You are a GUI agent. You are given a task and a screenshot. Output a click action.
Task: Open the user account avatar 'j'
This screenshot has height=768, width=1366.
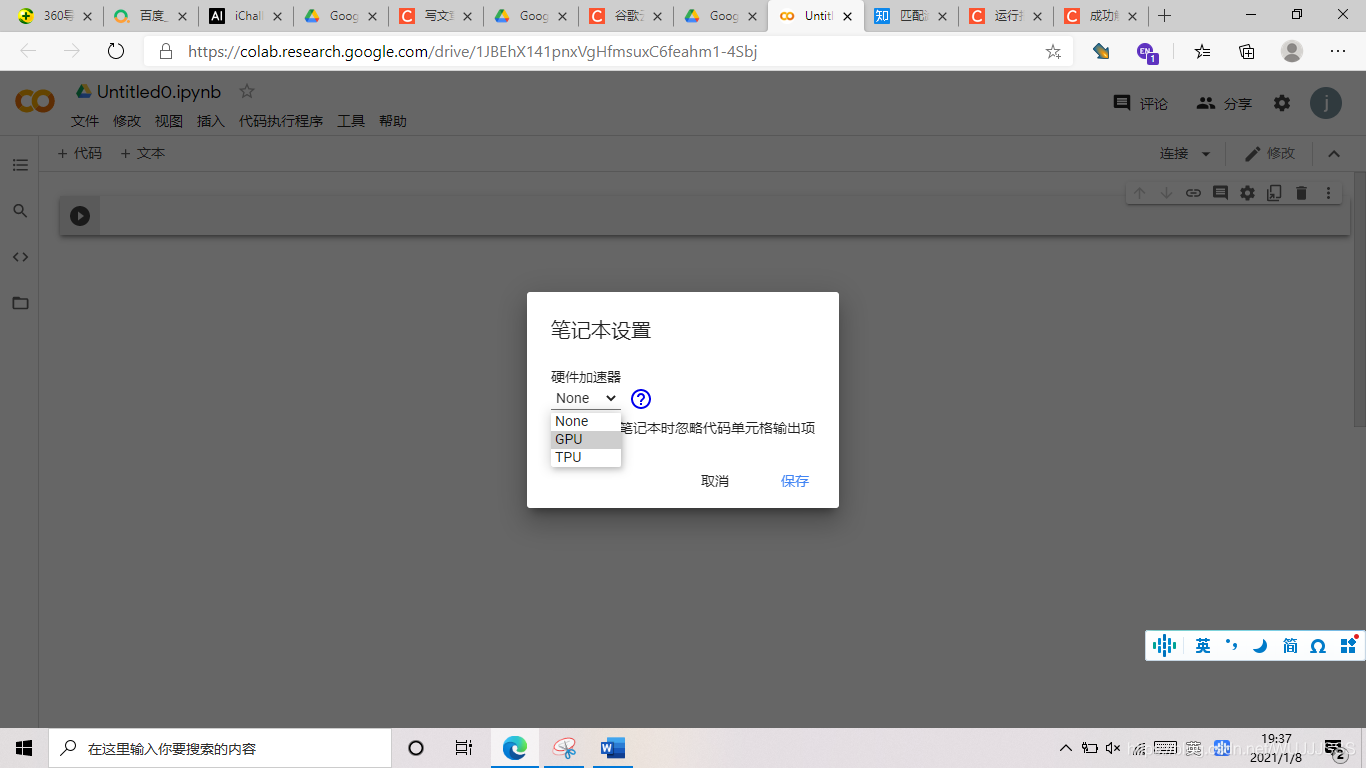(1326, 103)
